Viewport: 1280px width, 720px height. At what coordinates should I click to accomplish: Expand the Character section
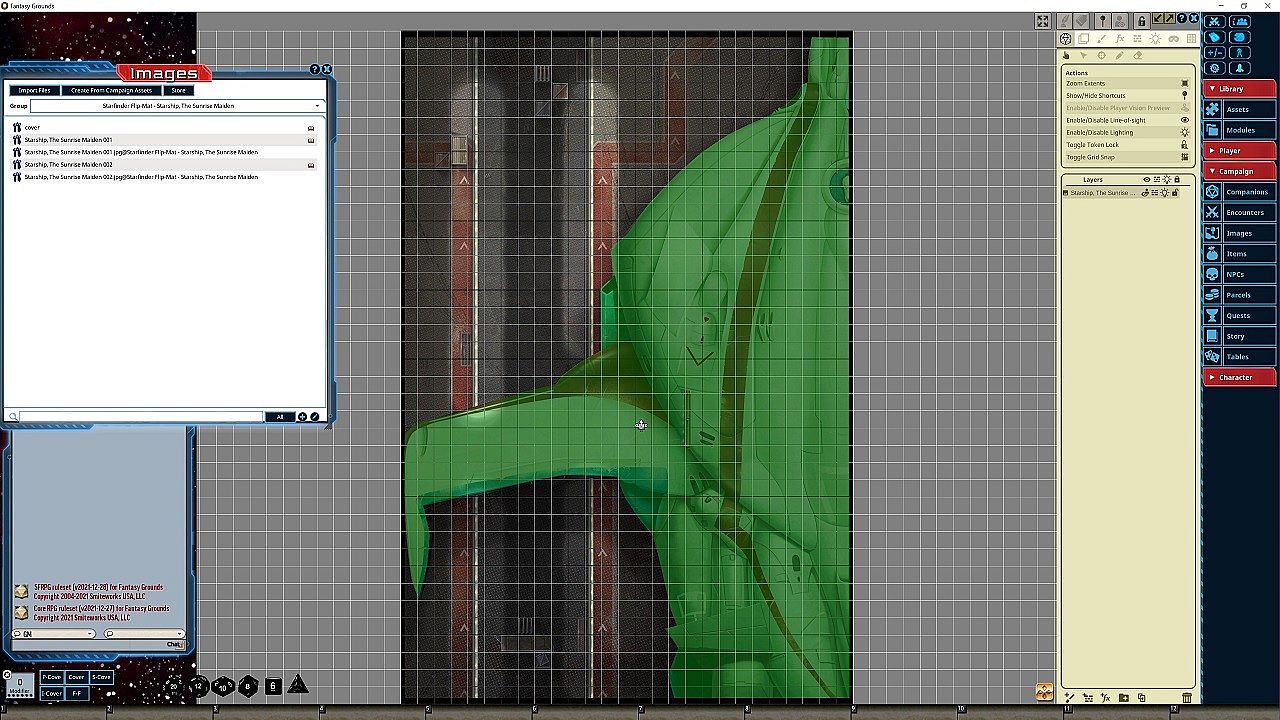1239,377
